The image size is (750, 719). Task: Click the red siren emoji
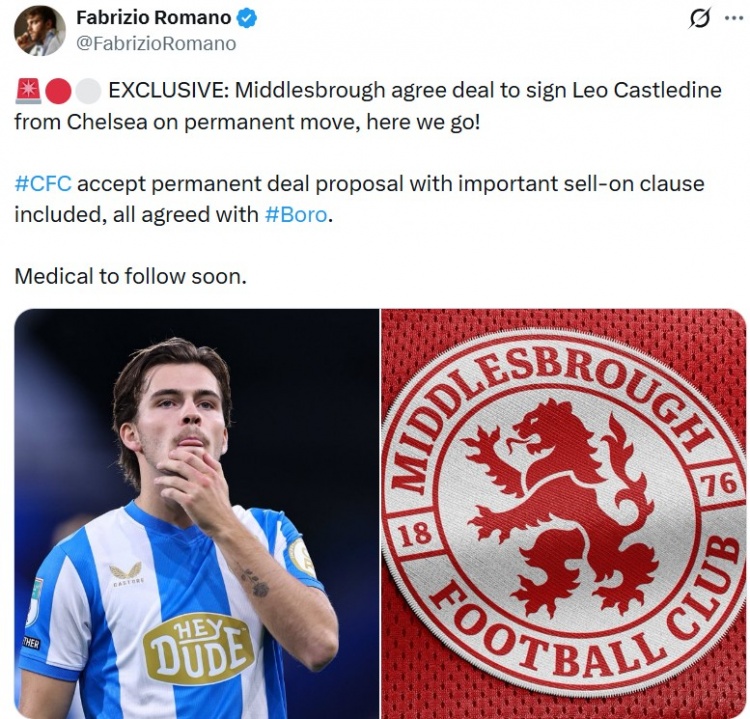coord(28,91)
